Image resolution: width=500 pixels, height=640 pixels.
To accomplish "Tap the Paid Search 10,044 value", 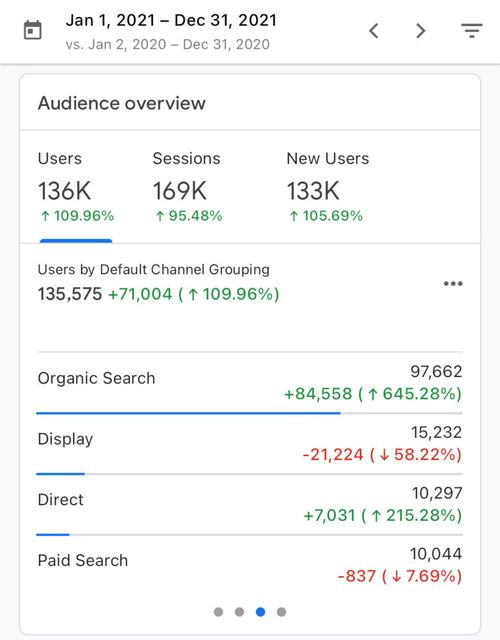I will 436,554.
